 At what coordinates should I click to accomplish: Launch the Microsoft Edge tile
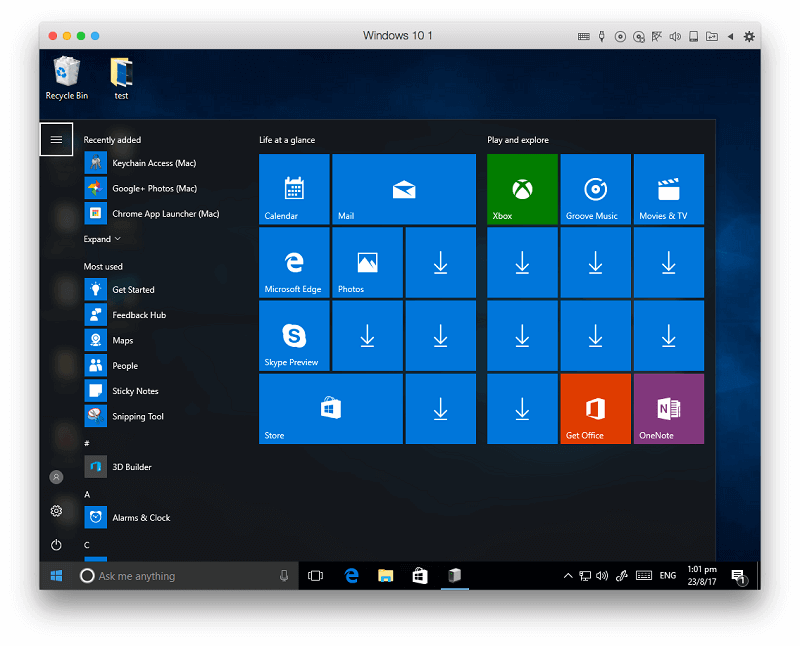[x=294, y=262]
